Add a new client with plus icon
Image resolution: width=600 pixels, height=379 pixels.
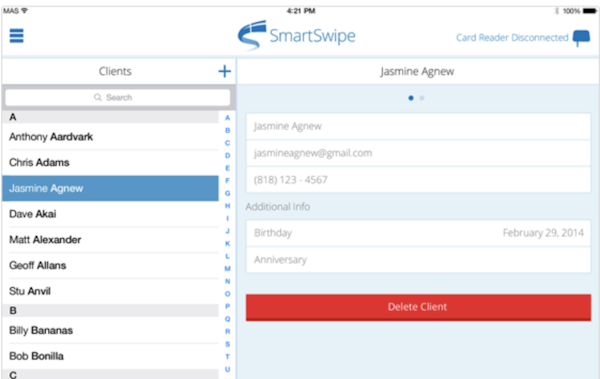point(225,71)
